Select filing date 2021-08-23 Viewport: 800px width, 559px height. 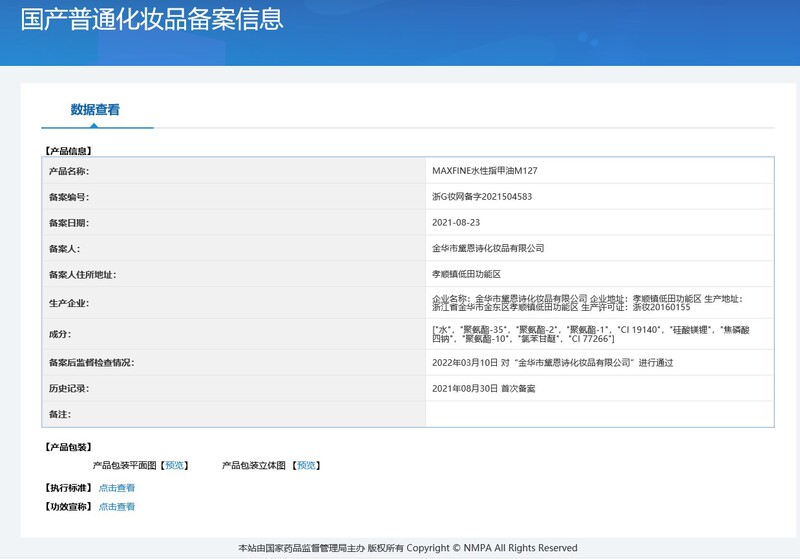456,222
